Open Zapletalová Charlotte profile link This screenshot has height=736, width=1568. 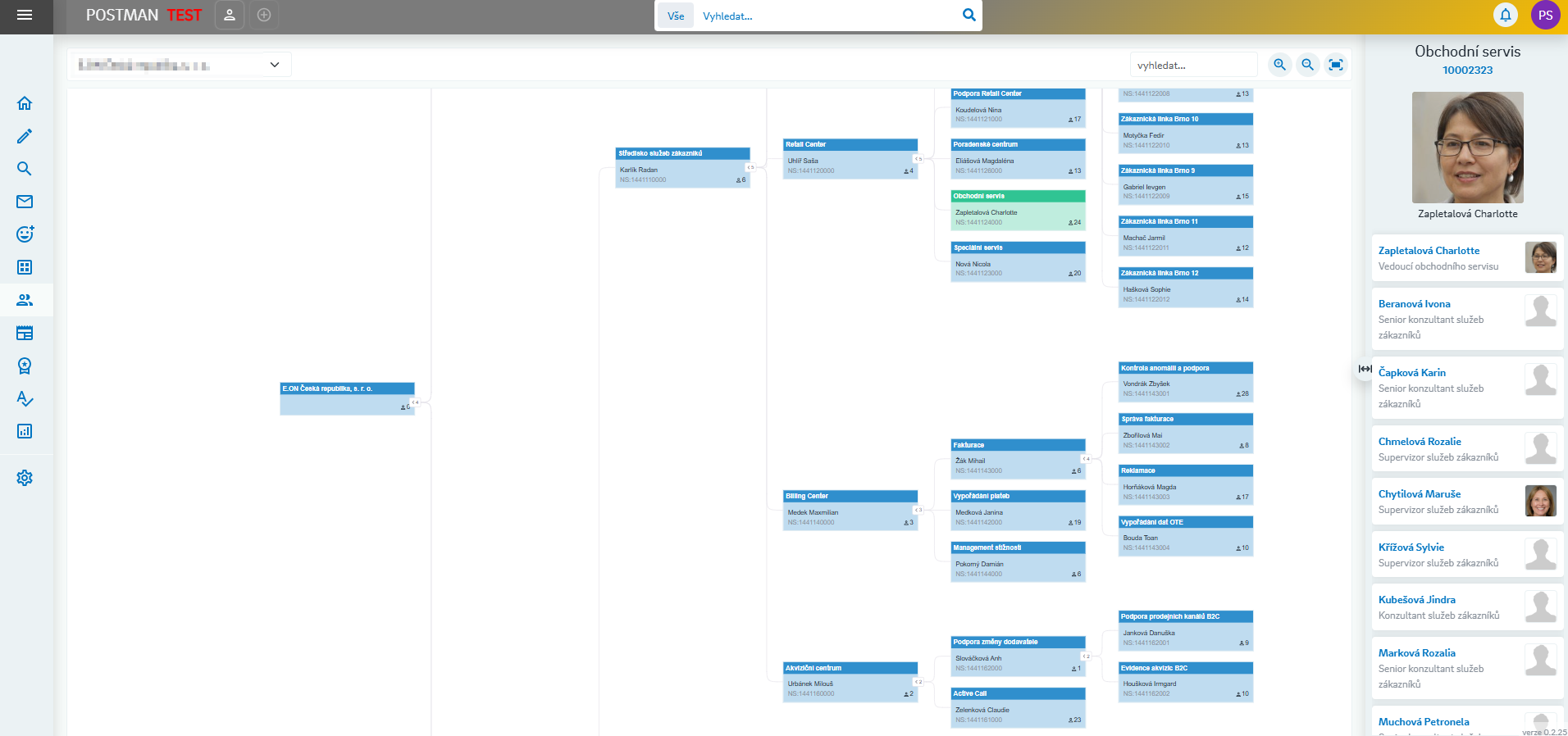click(1429, 251)
